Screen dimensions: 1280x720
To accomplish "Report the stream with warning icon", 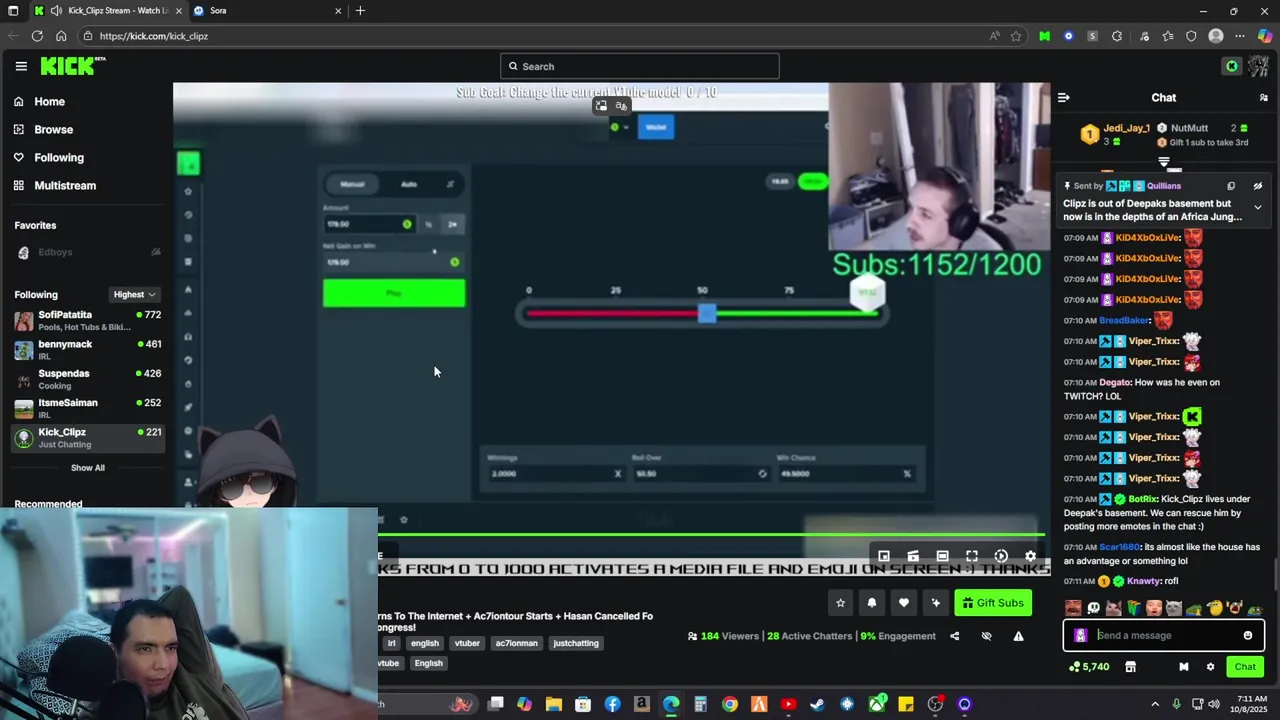I will pyautogui.click(x=1018, y=636).
